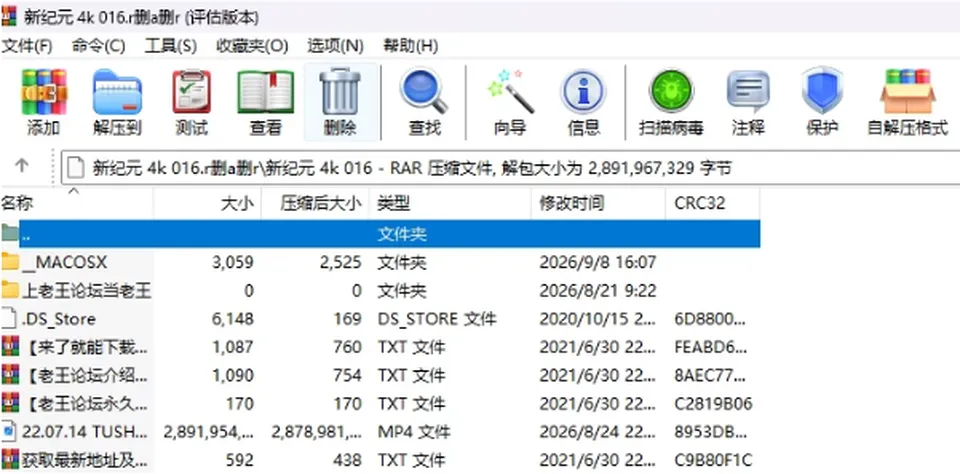Click the 2026/8/21 9:22 date cell
960x474 pixels.
pos(598,291)
